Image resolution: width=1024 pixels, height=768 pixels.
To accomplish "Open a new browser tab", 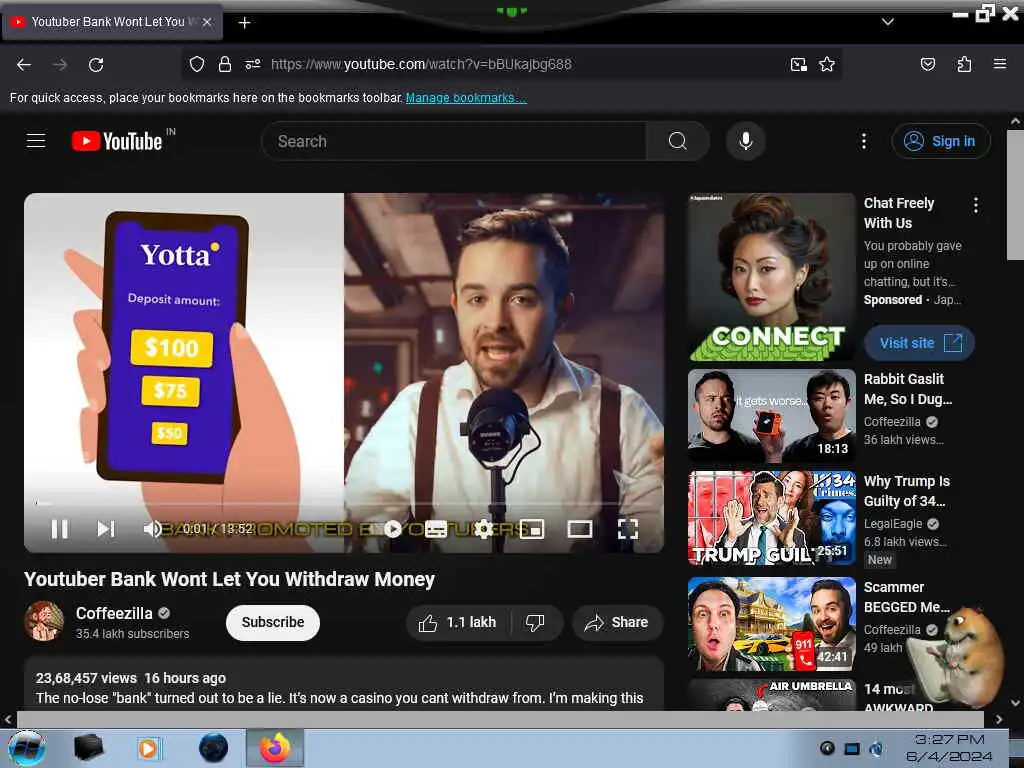I will [x=244, y=23].
